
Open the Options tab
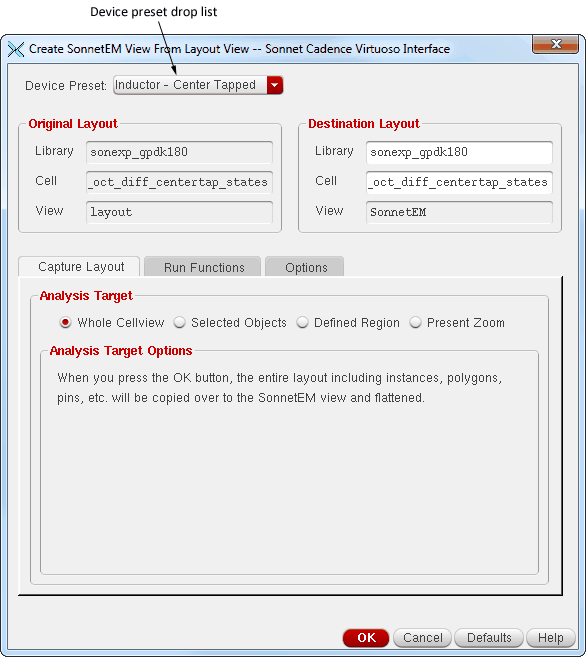pyautogui.click(x=305, y=267)
